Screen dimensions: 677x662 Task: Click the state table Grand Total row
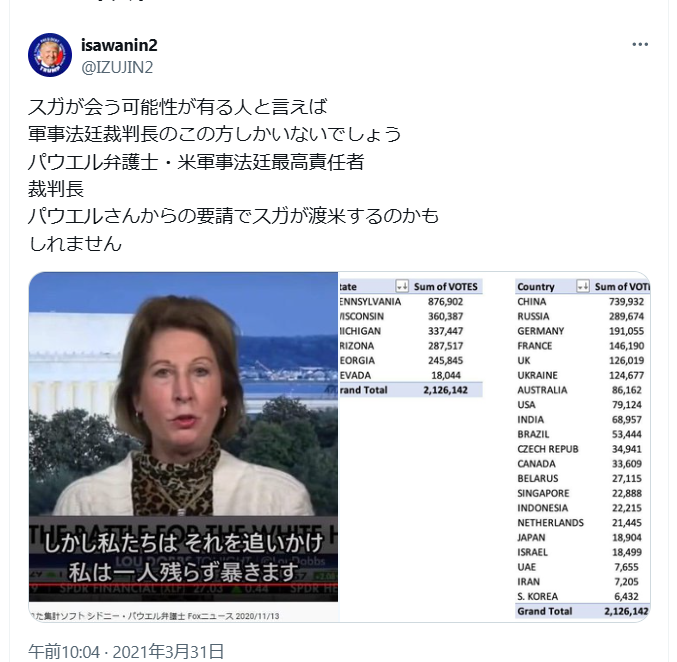tap(411, 390)
